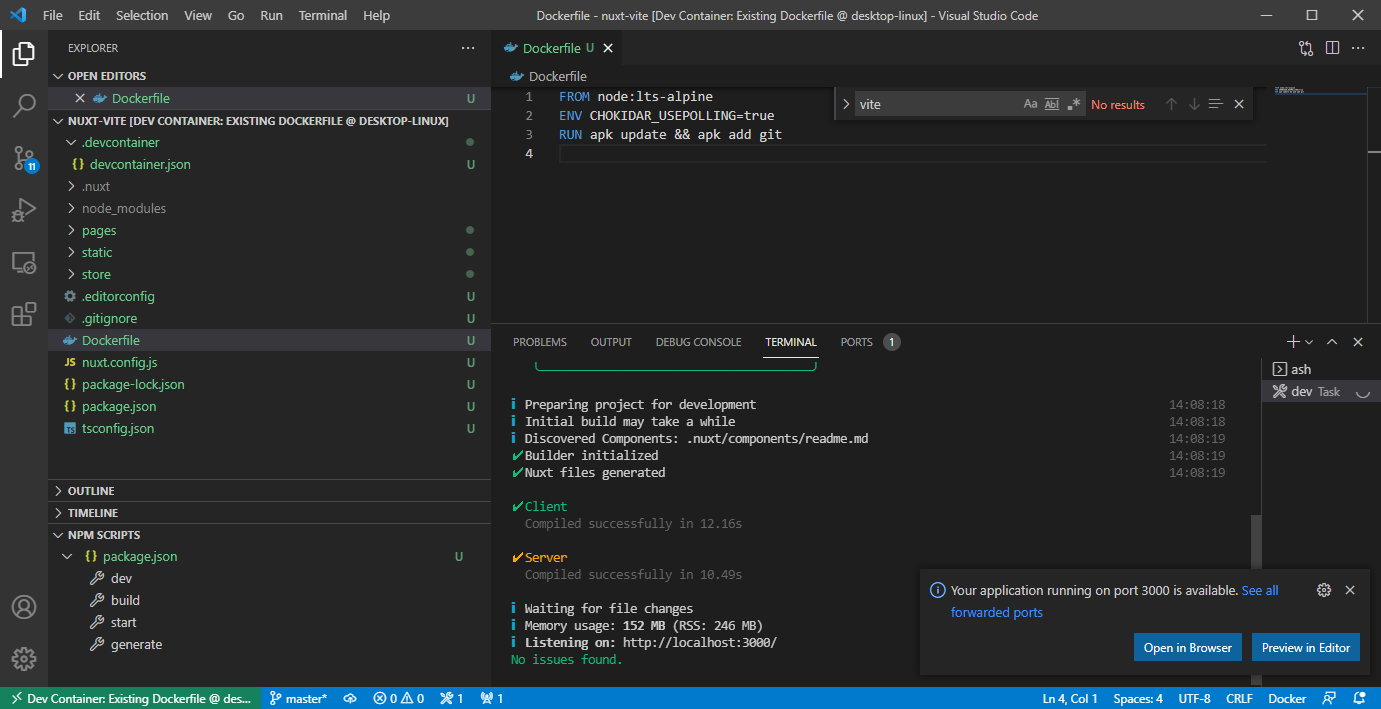Open the Terminal menu
The width and height of the screenshot is (1381, 709).
[x=323, y=16]
